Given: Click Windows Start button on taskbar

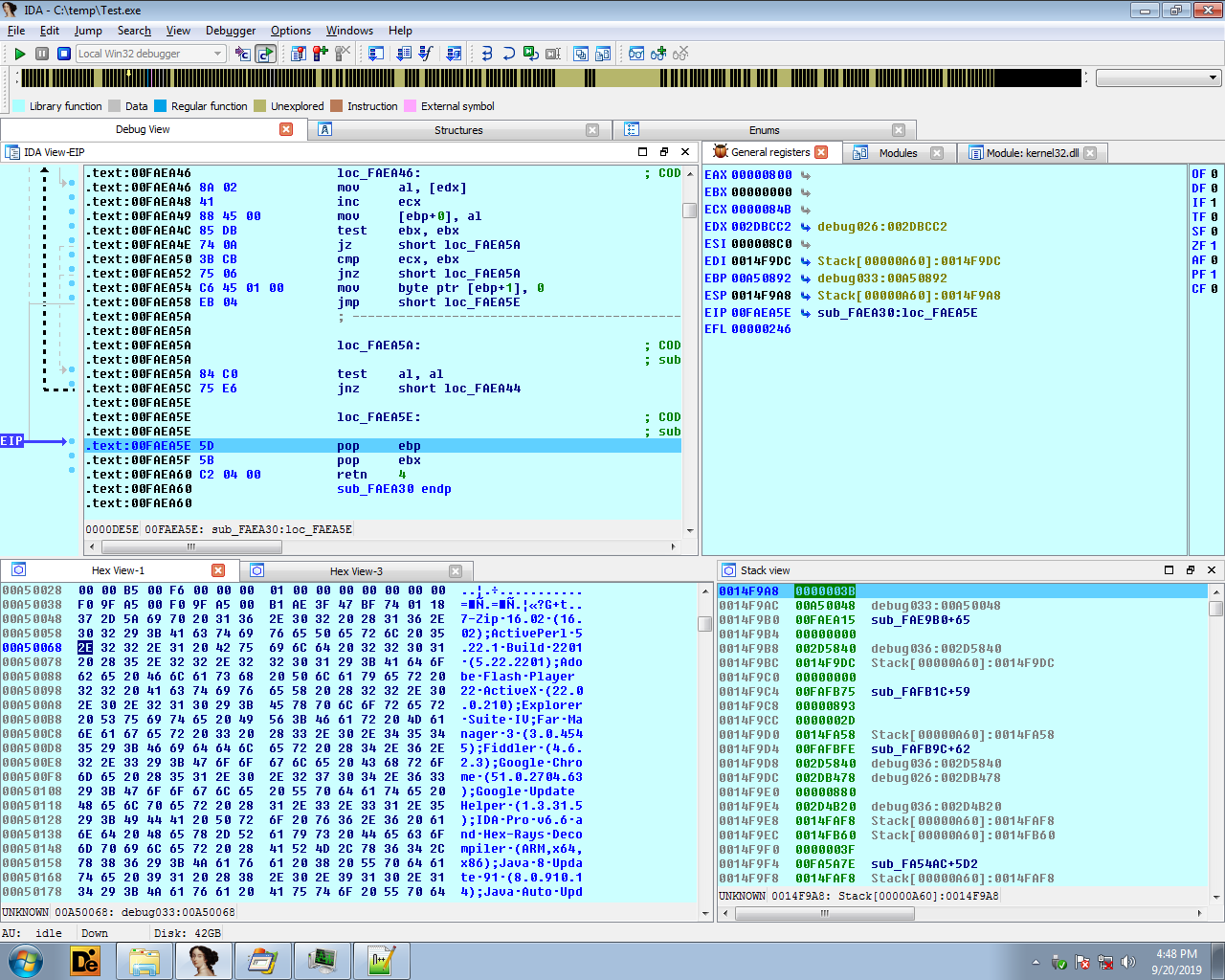Looking at the screenshot, I should coord(26,961).
